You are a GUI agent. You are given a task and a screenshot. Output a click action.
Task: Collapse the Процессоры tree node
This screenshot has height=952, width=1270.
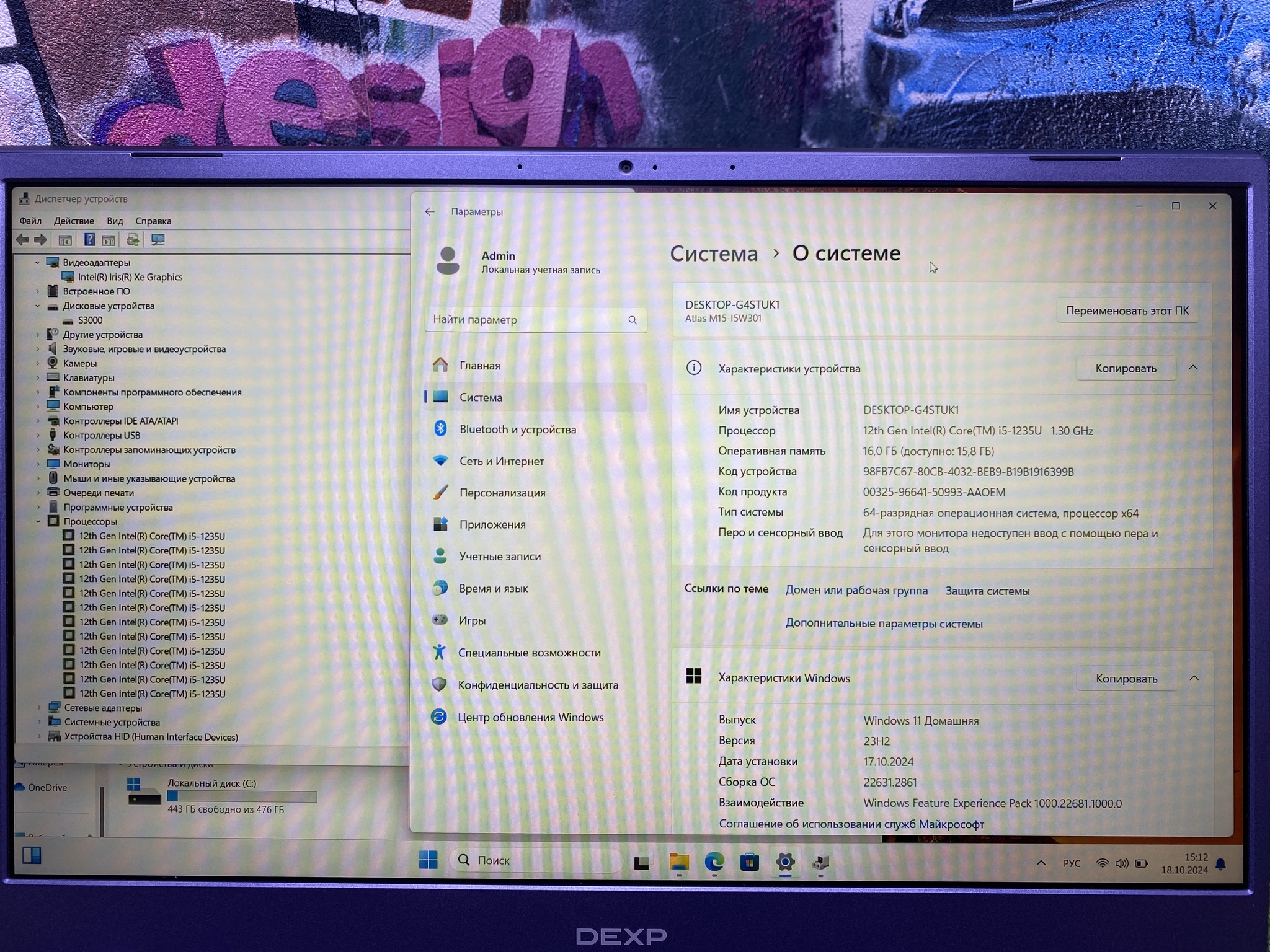click(38, 522)
